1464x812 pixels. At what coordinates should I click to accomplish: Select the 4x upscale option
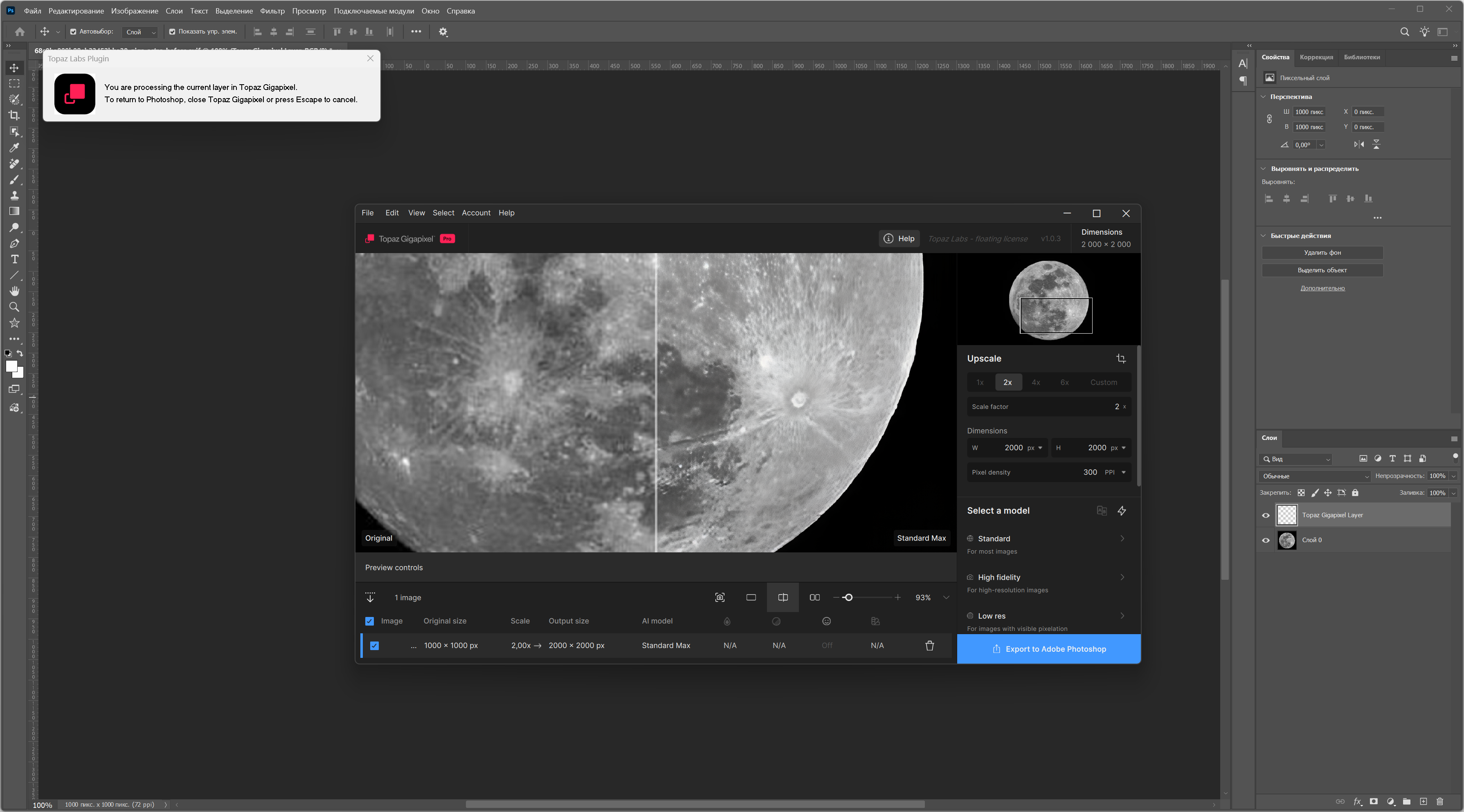1035,382
